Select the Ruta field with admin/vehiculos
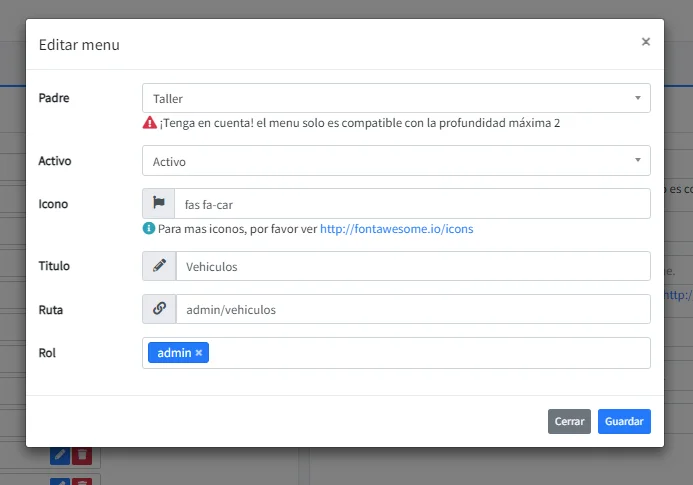693x485 pixels. pyautogui.click(x=410, y=310)
